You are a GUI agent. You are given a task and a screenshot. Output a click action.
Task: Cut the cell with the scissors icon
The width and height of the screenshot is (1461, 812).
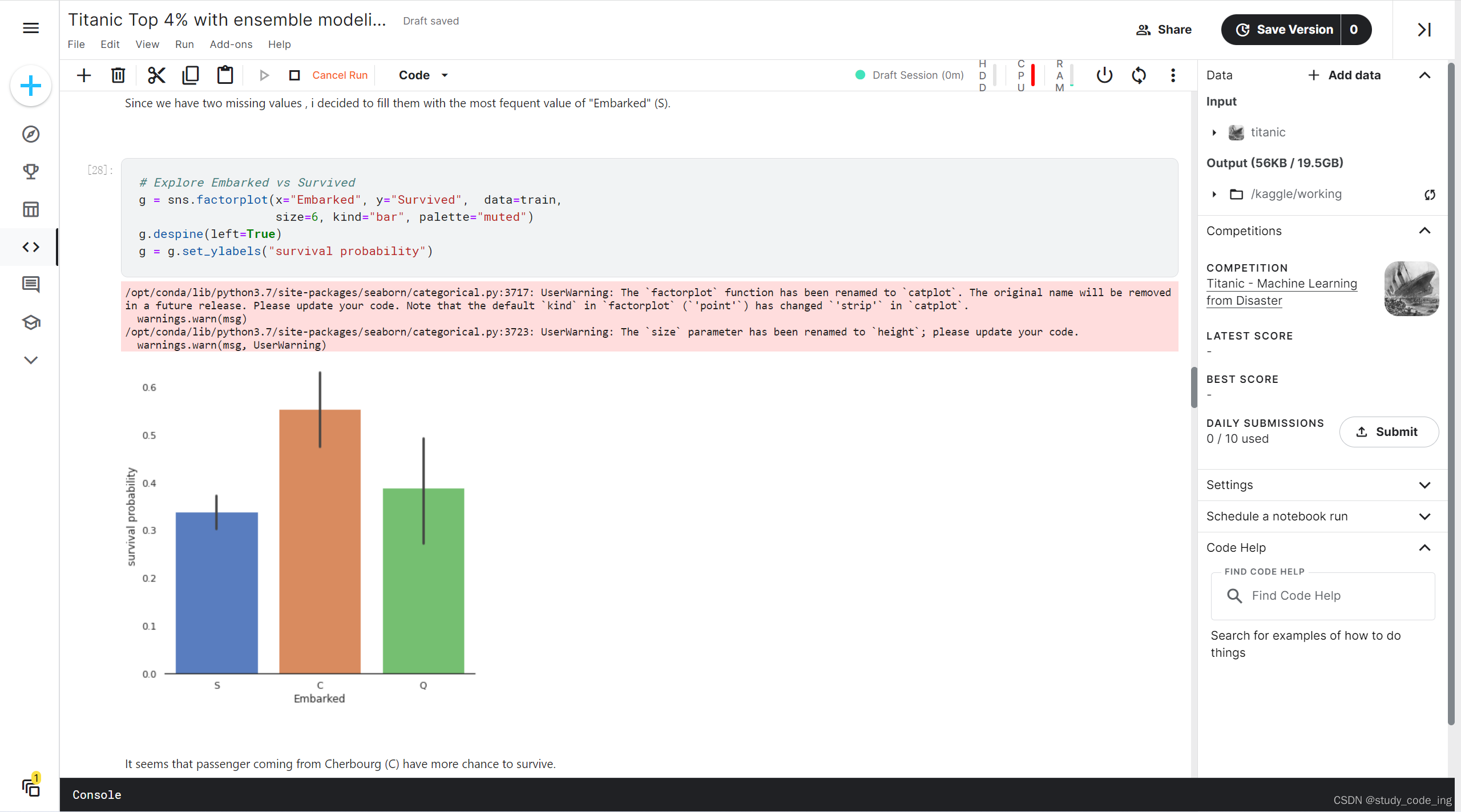pyautogui.click(x=156, y=75)
